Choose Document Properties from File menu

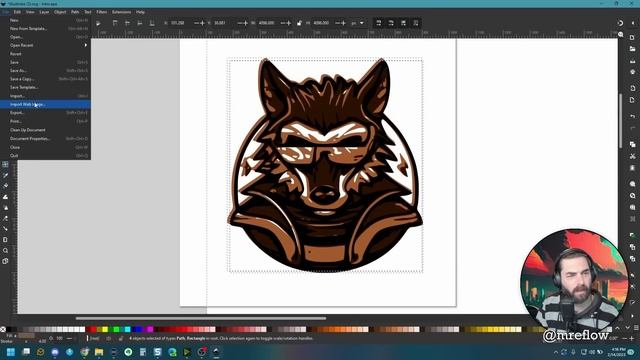point(45,139)
